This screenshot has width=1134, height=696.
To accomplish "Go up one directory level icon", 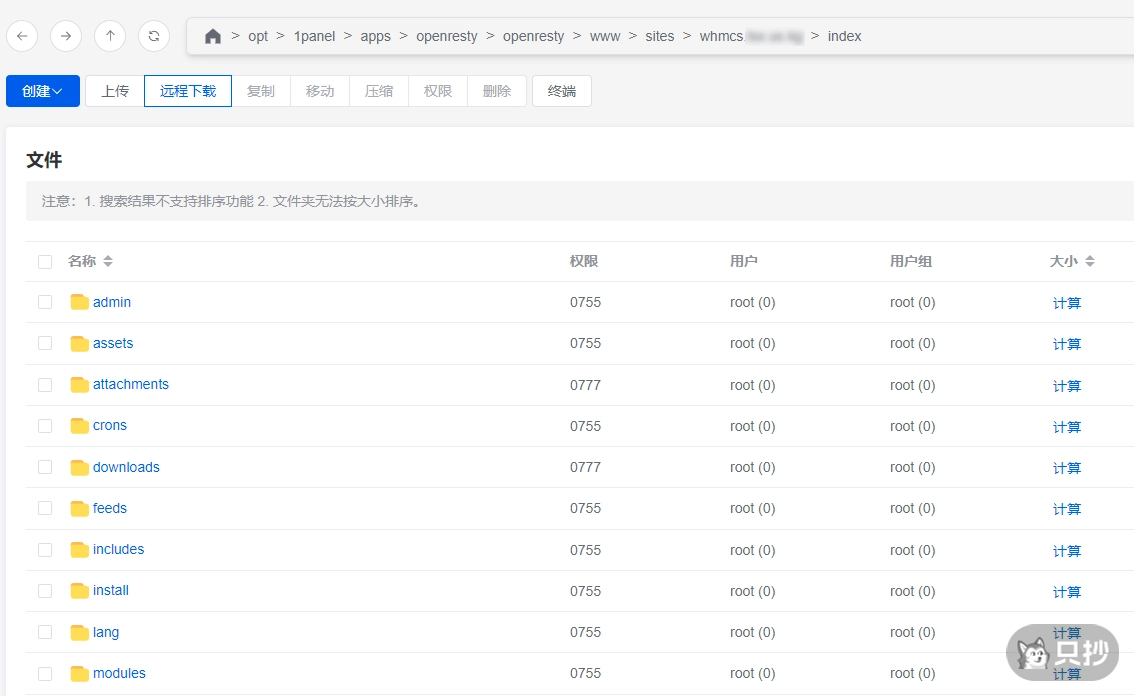I will [x=110, y=36].
